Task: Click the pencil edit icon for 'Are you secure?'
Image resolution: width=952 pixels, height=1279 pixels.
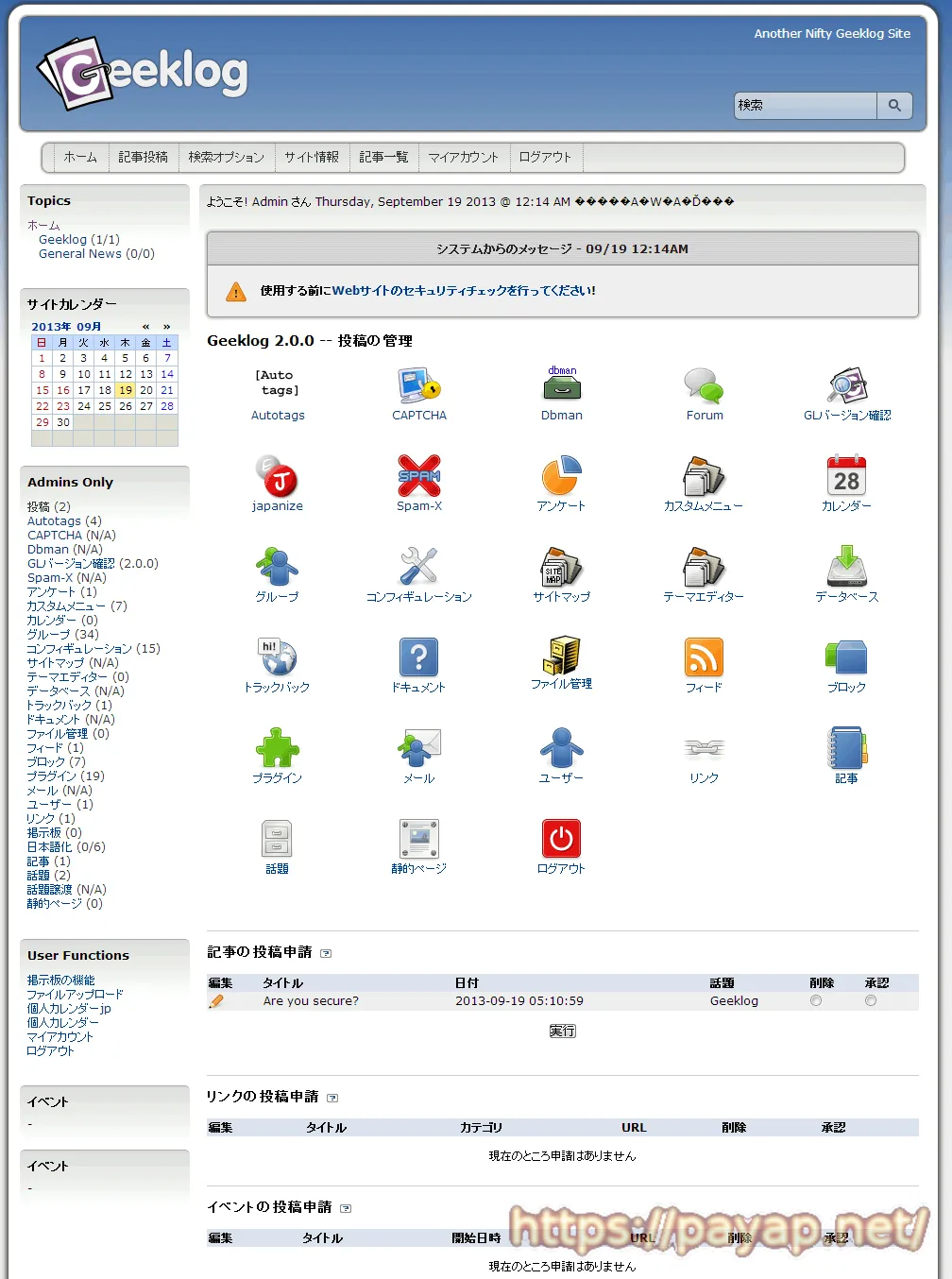Action: [x=216, y=1001]
